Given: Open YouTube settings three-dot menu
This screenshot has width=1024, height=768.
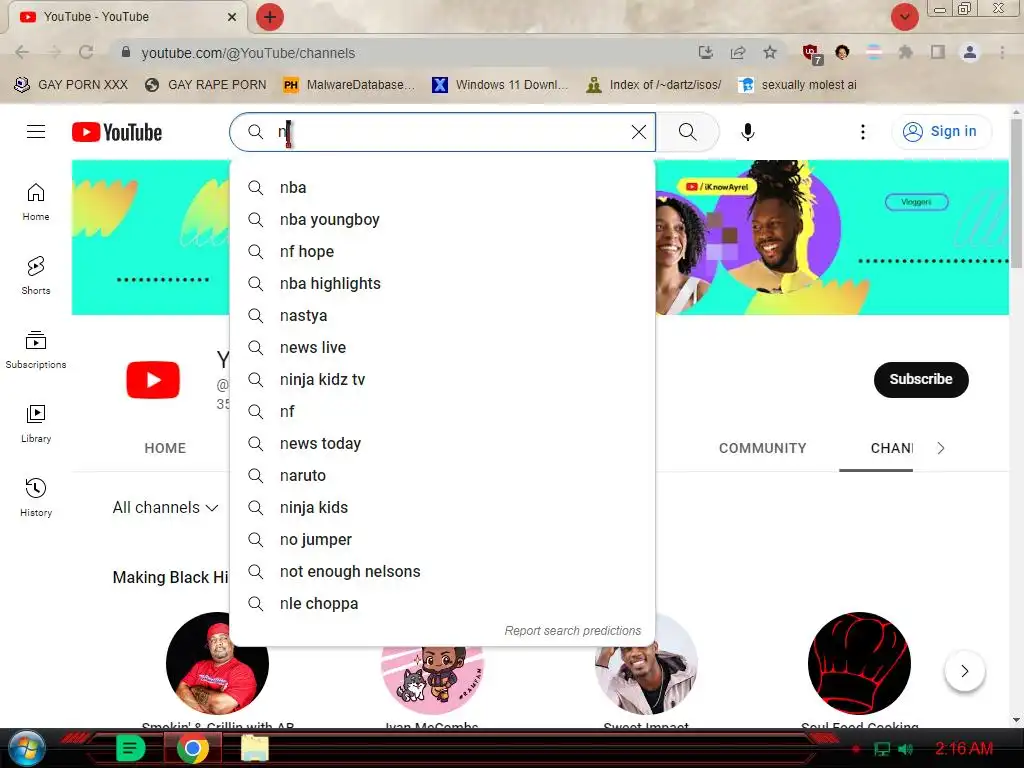Looking at the screenshot, I should pos(863,132).
